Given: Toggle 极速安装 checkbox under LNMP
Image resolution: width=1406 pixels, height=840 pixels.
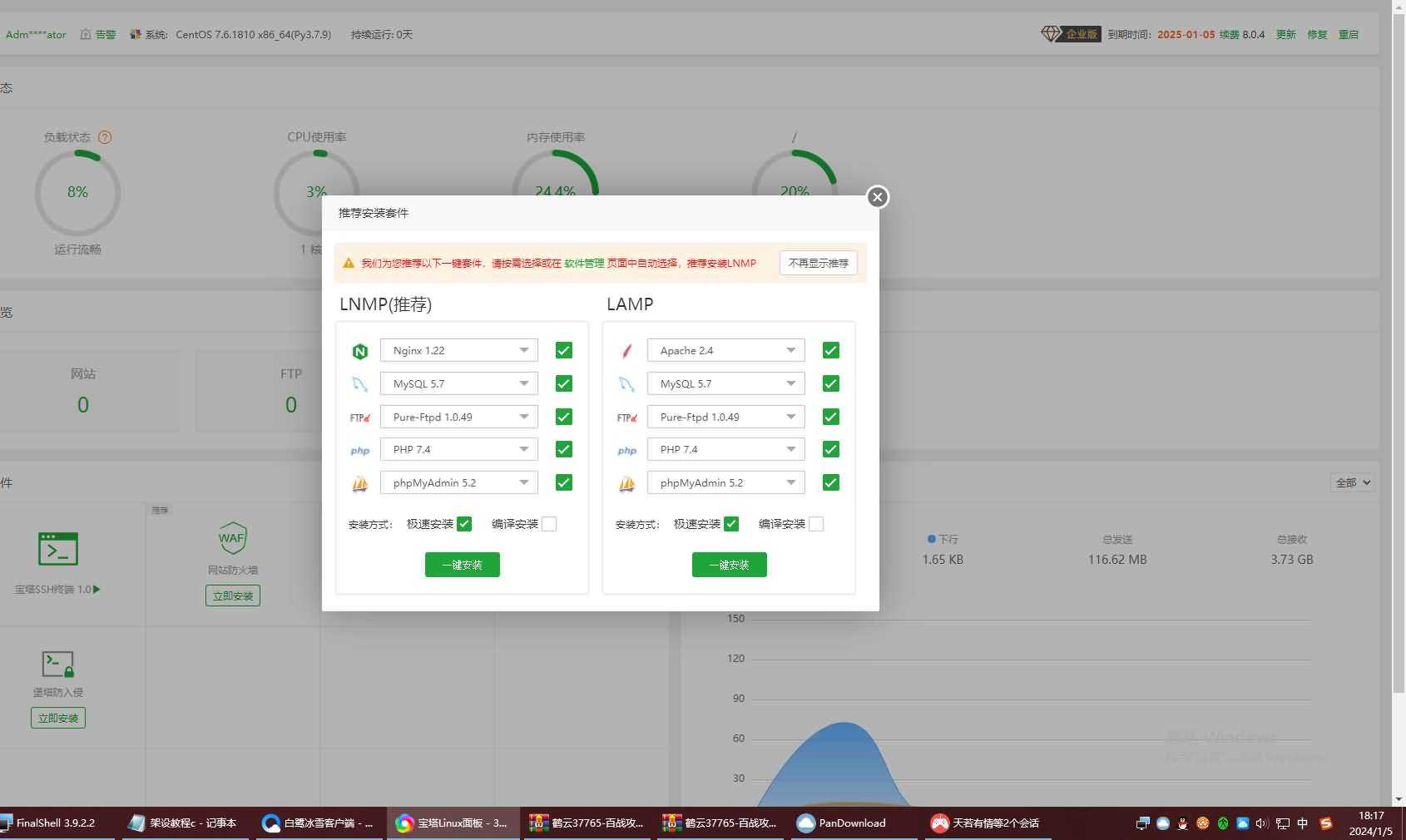Looking at the screenshot, I should 464,524.
